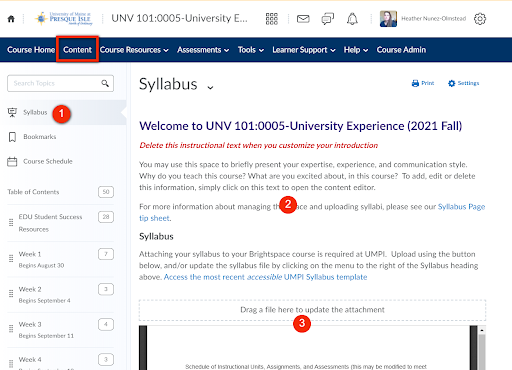Select Course Schedule in the sidebar
The height and width of the screenshot is (370, 512).
pos(48,161)
